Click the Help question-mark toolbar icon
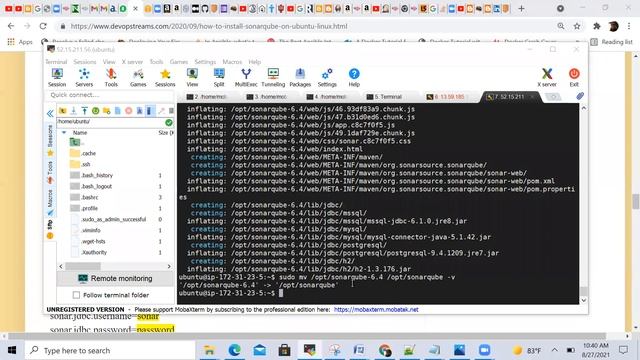The height and width of the screenshot is (360, 640). (x=354, y=77)
